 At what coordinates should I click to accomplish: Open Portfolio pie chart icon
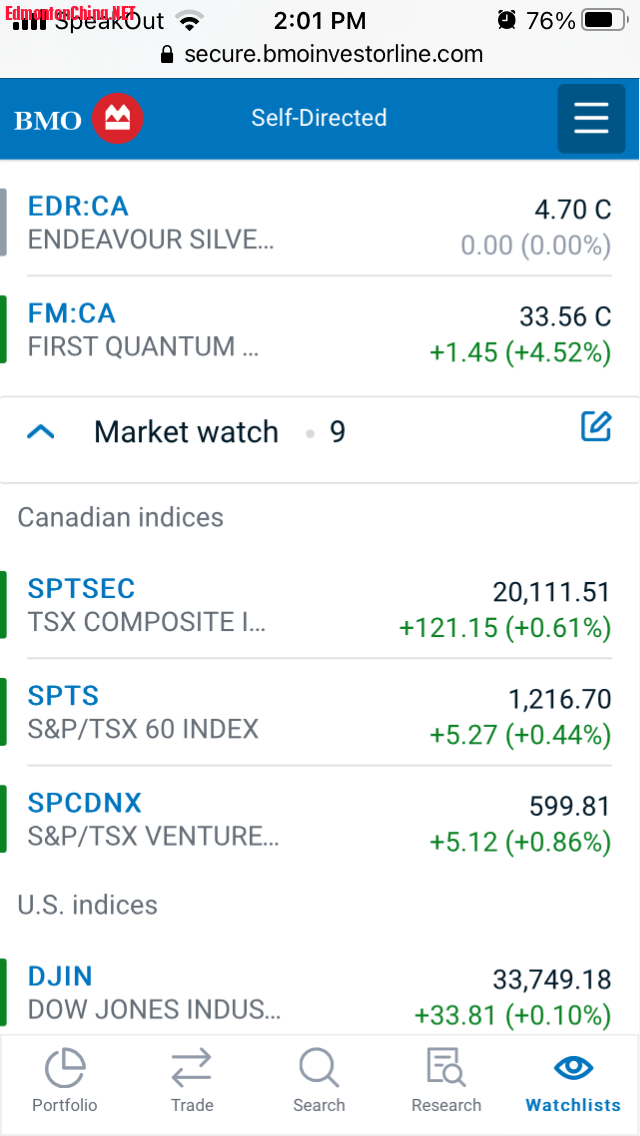pyautogui.click(x=65, y=1068)
